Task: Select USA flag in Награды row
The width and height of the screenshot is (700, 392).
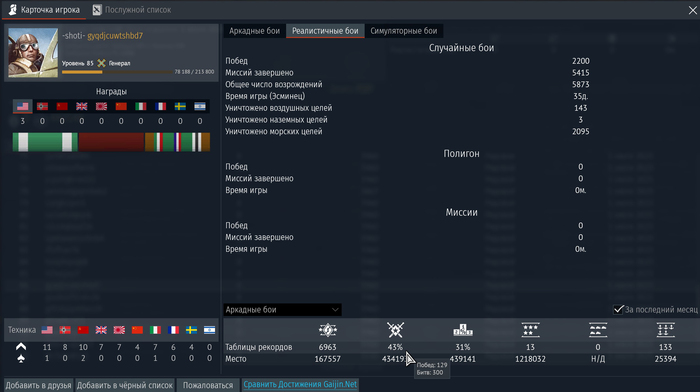Action: coord(22,106)
